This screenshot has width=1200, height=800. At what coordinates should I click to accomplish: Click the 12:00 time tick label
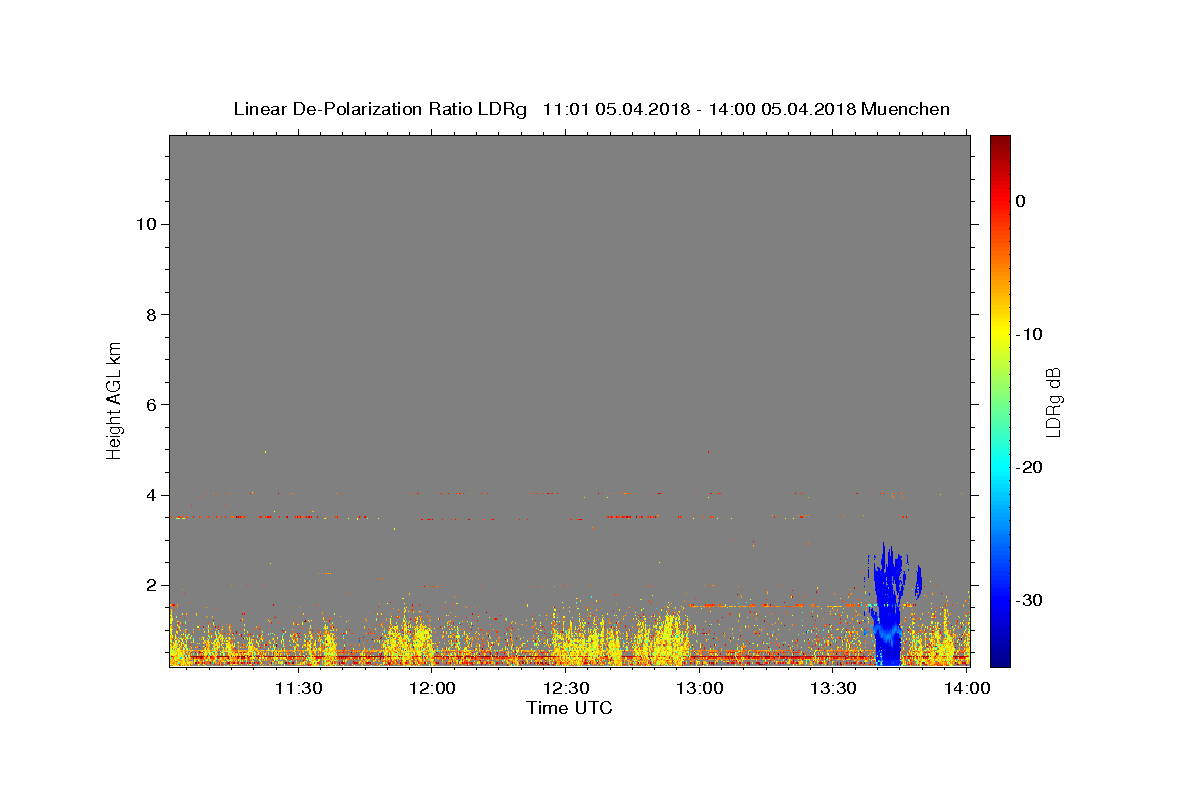[x=432, y=688]
